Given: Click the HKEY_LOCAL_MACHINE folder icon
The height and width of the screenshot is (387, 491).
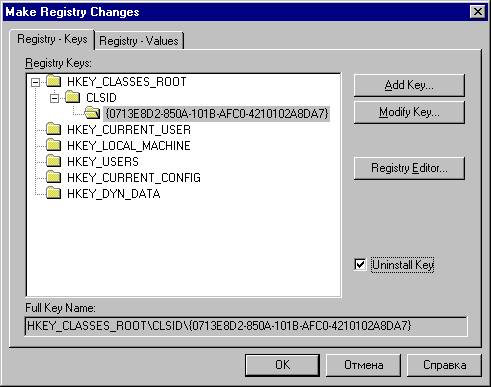Looking at the screenshot, I should [53, 145].
